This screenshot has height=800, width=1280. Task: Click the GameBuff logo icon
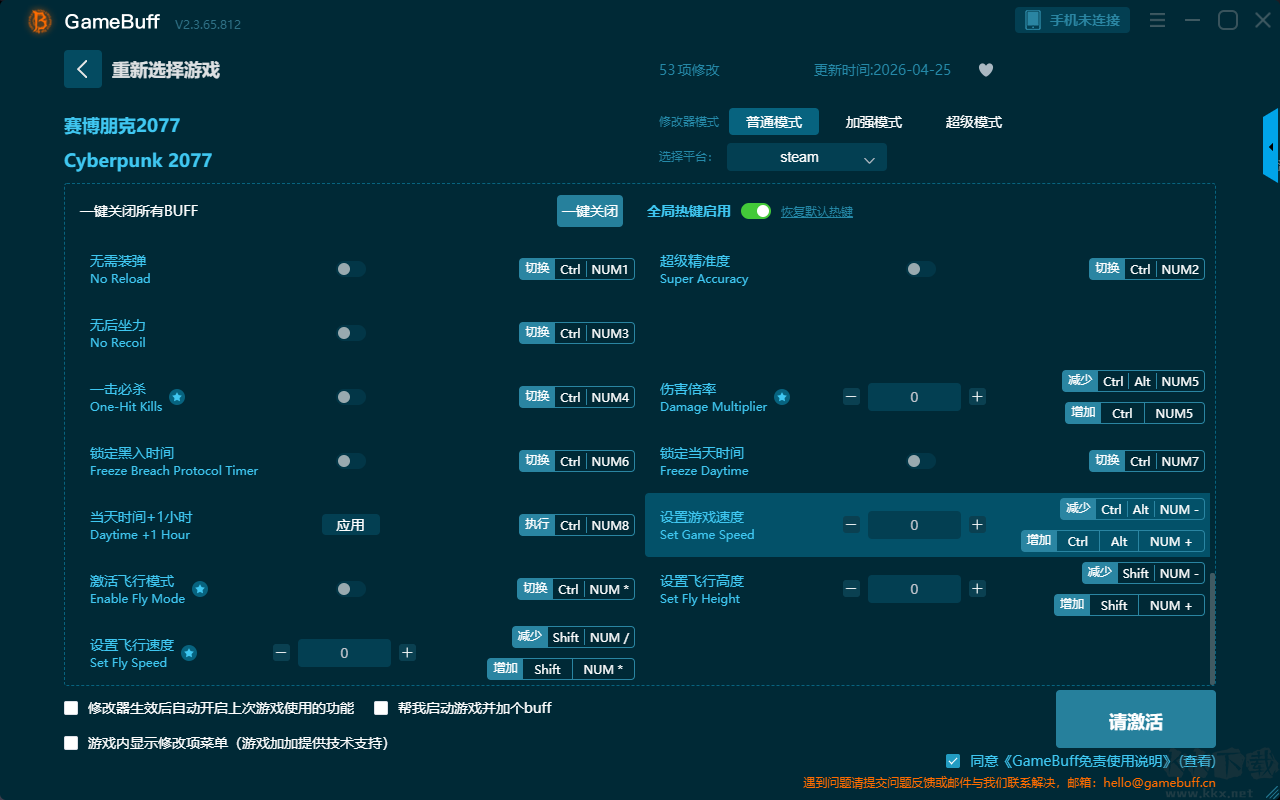coord(40,21)
